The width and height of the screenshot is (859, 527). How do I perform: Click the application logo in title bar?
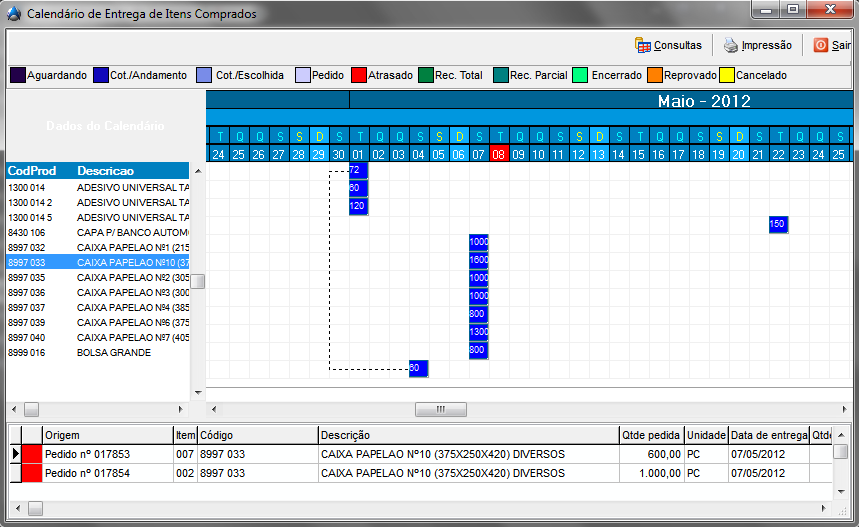pos(12,14)
